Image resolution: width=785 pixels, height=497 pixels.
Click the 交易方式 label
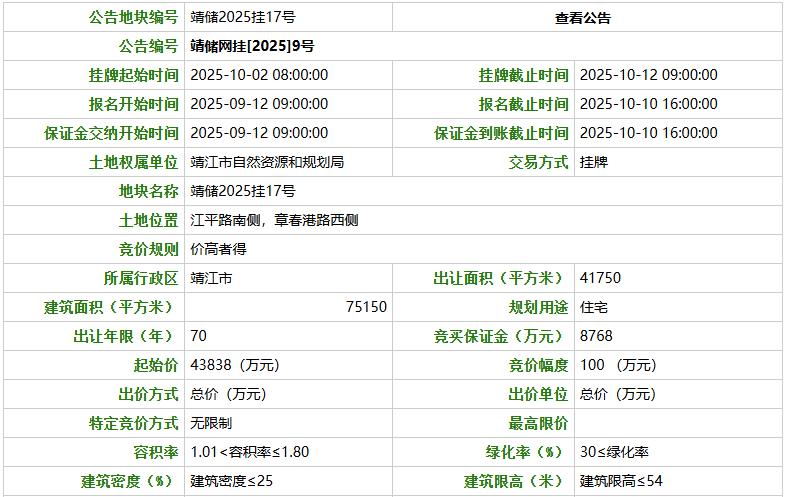tap(539, 162)
